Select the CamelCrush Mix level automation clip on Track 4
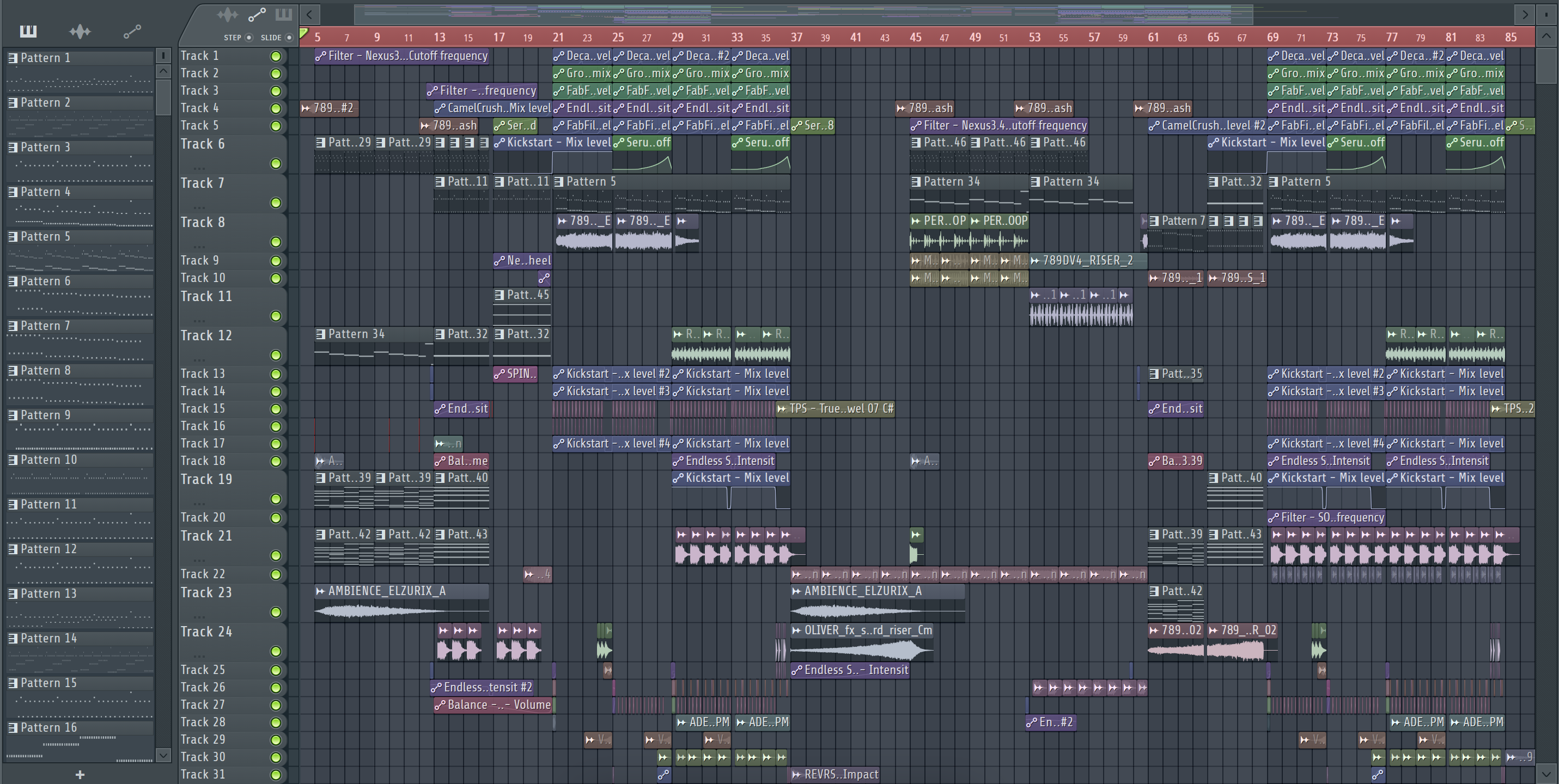 (492, 108)
